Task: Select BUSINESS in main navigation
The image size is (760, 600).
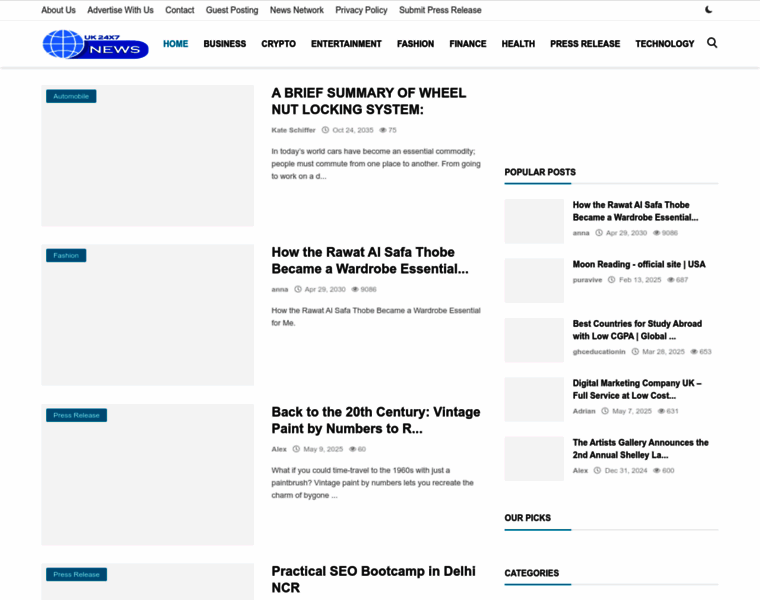Action: point(225,44)
